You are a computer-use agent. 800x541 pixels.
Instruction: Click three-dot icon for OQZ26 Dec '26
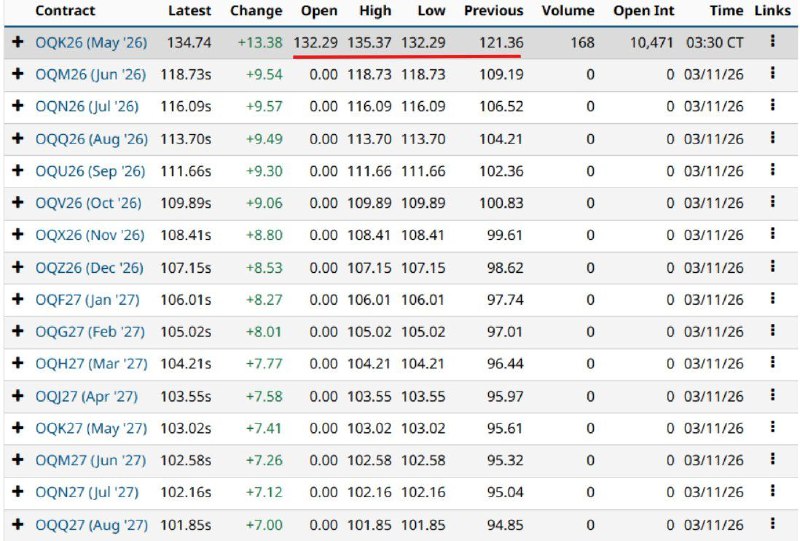772,267
